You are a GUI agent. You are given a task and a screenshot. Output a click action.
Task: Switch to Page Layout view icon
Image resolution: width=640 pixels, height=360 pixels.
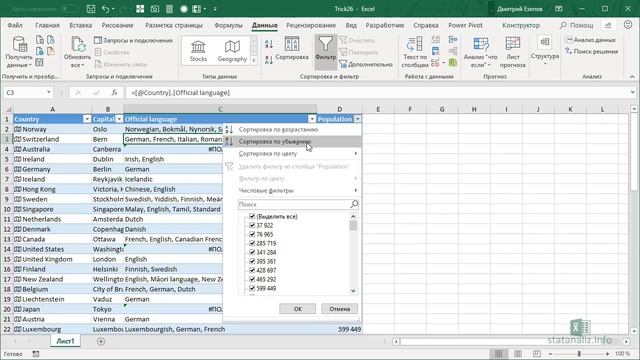pyautogui.click(x=518, y=354)
